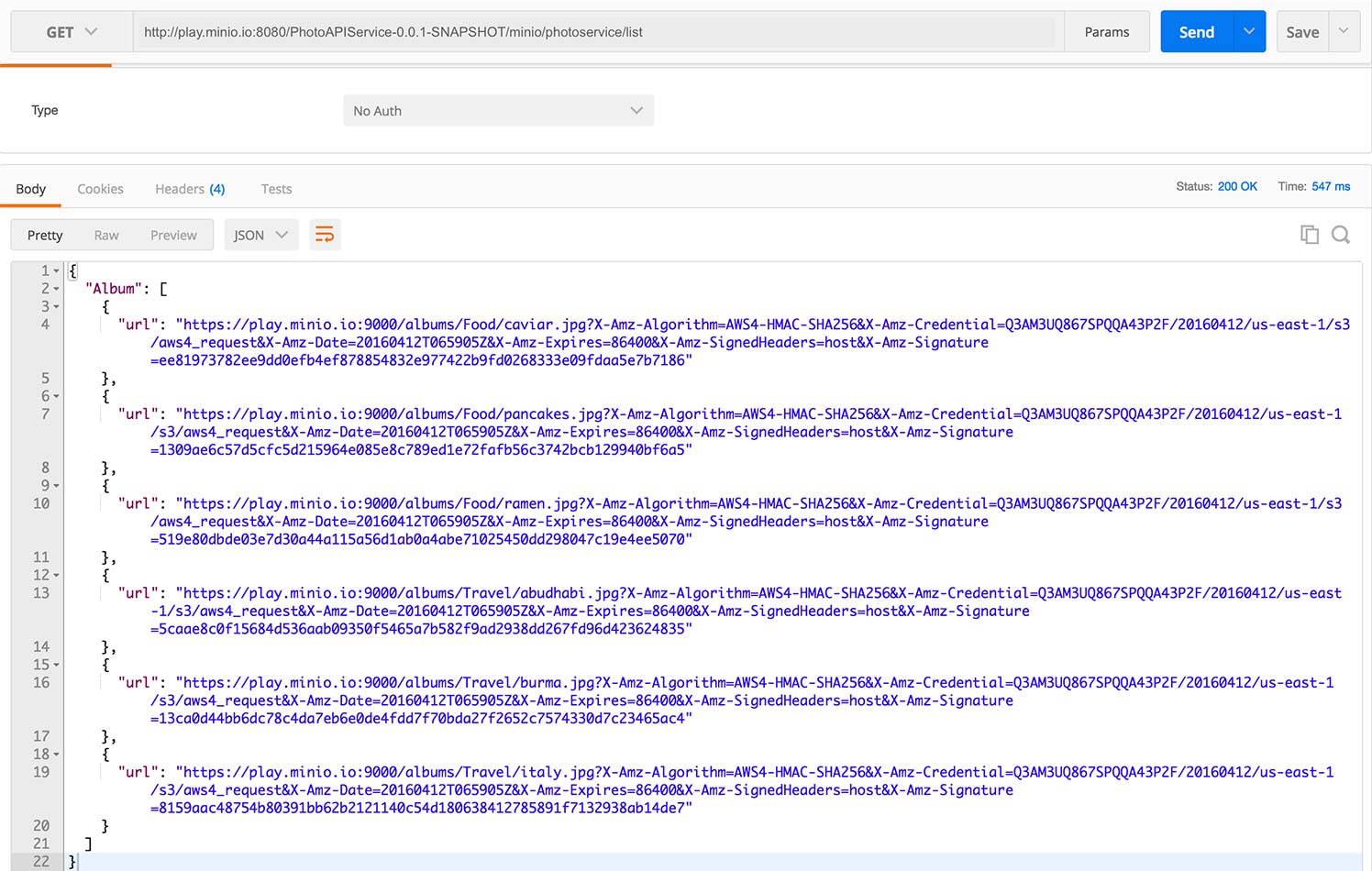
Task: Expand the Save button dropdown arrow
Action: pyautogui.click(x=1344, y=32)
